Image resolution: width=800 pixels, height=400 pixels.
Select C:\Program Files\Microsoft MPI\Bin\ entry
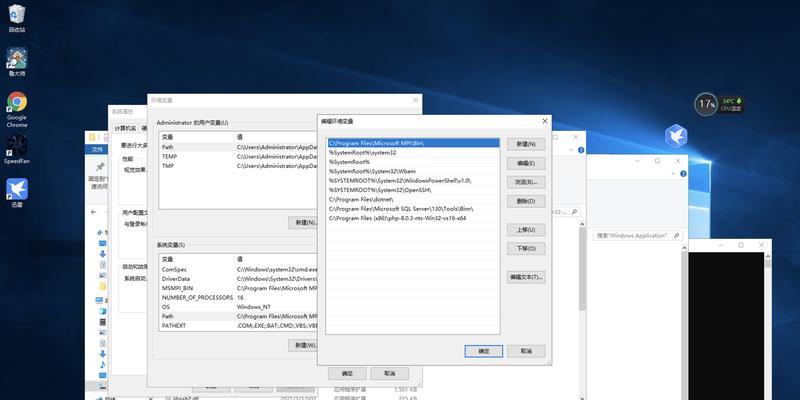click(x=413, y=143)
